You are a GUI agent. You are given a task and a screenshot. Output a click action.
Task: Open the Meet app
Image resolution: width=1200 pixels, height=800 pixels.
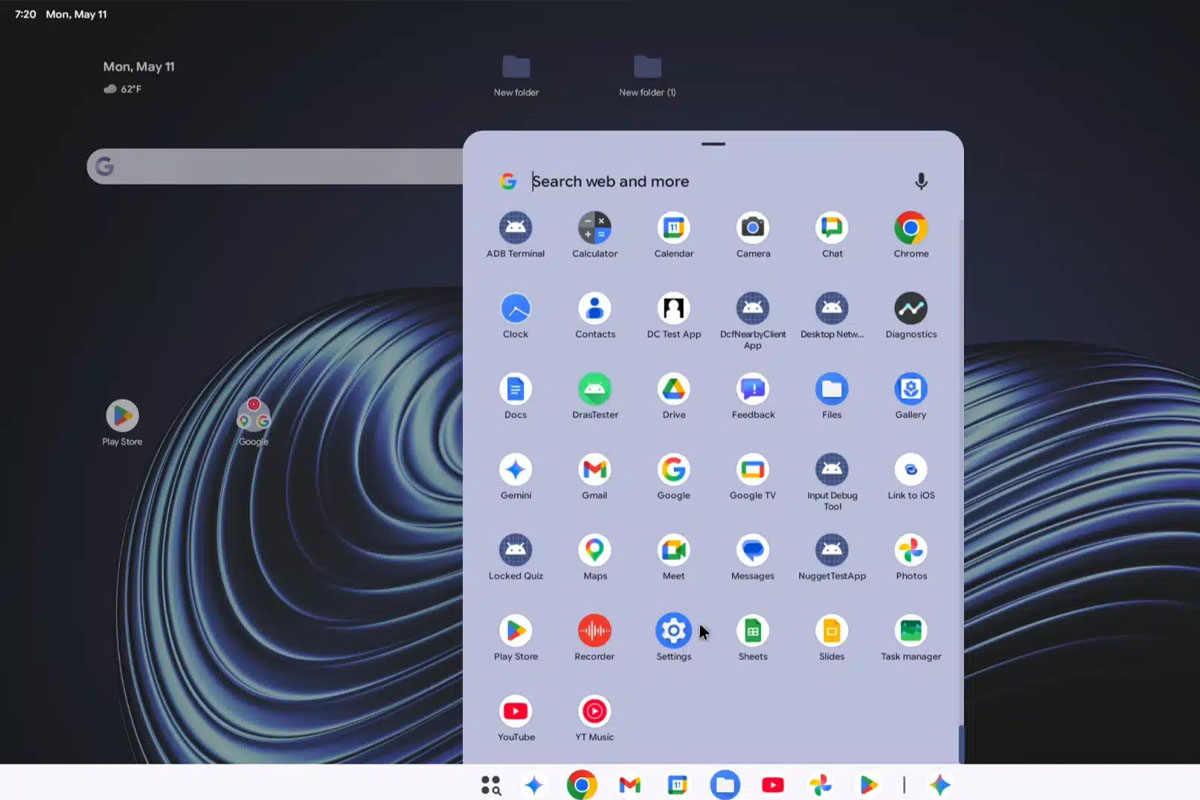point(673,550)
